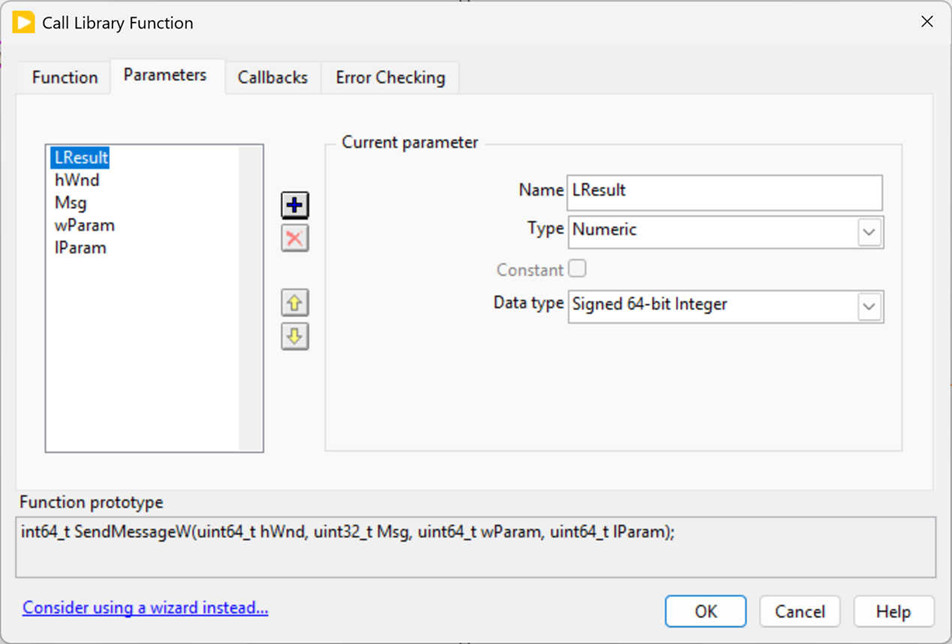Toggle the Constant checkbox
The height and width of the screenshot is (644, 952).
point(577,269)
